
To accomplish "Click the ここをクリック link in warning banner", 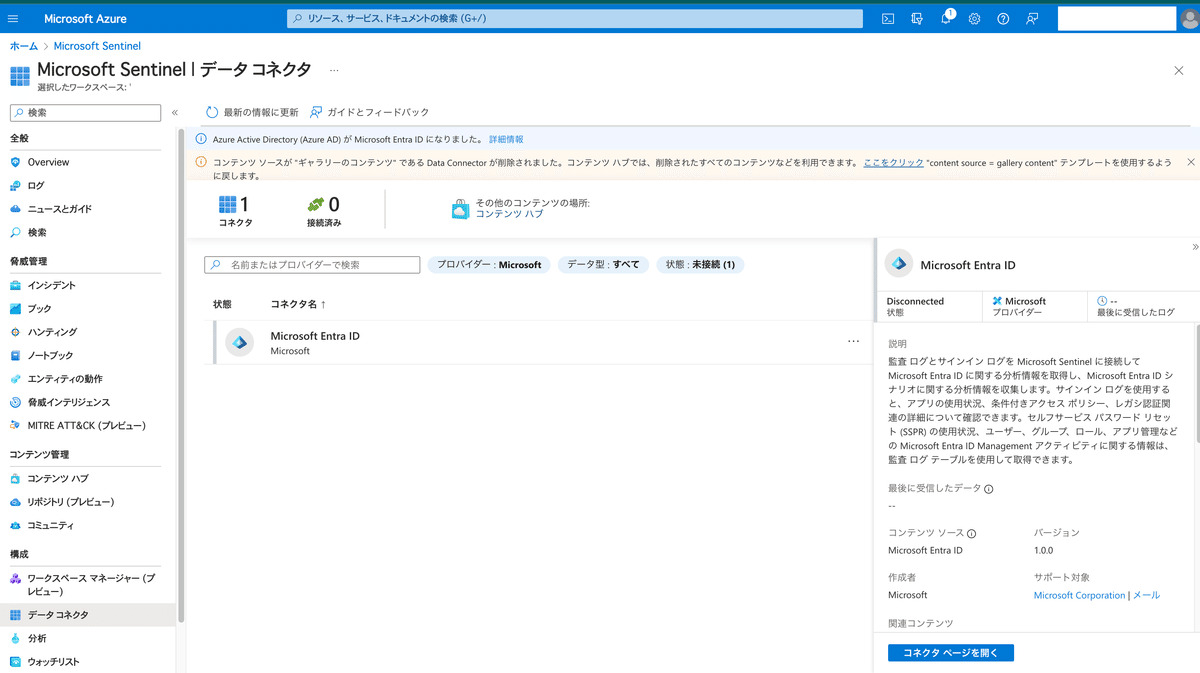I will tap(893, 162).
